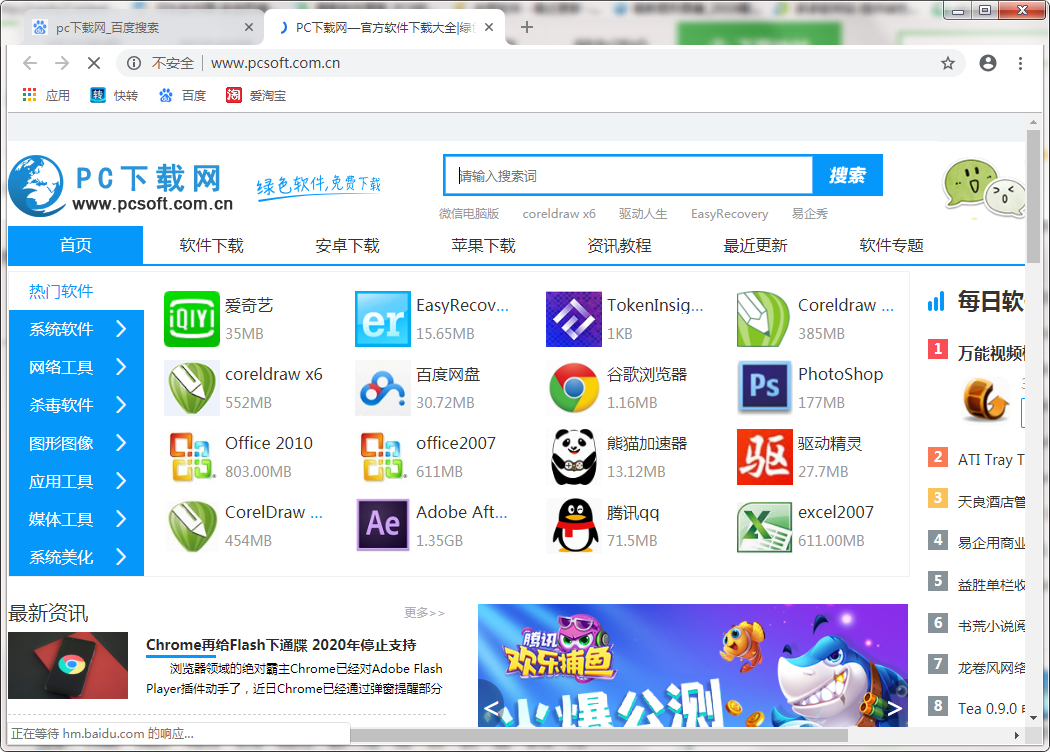Click the 易企秀 hot search link

(x=810, y=214)
